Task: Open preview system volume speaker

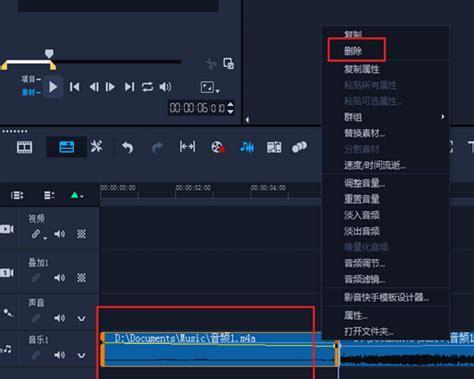Action: coord(165,87)
